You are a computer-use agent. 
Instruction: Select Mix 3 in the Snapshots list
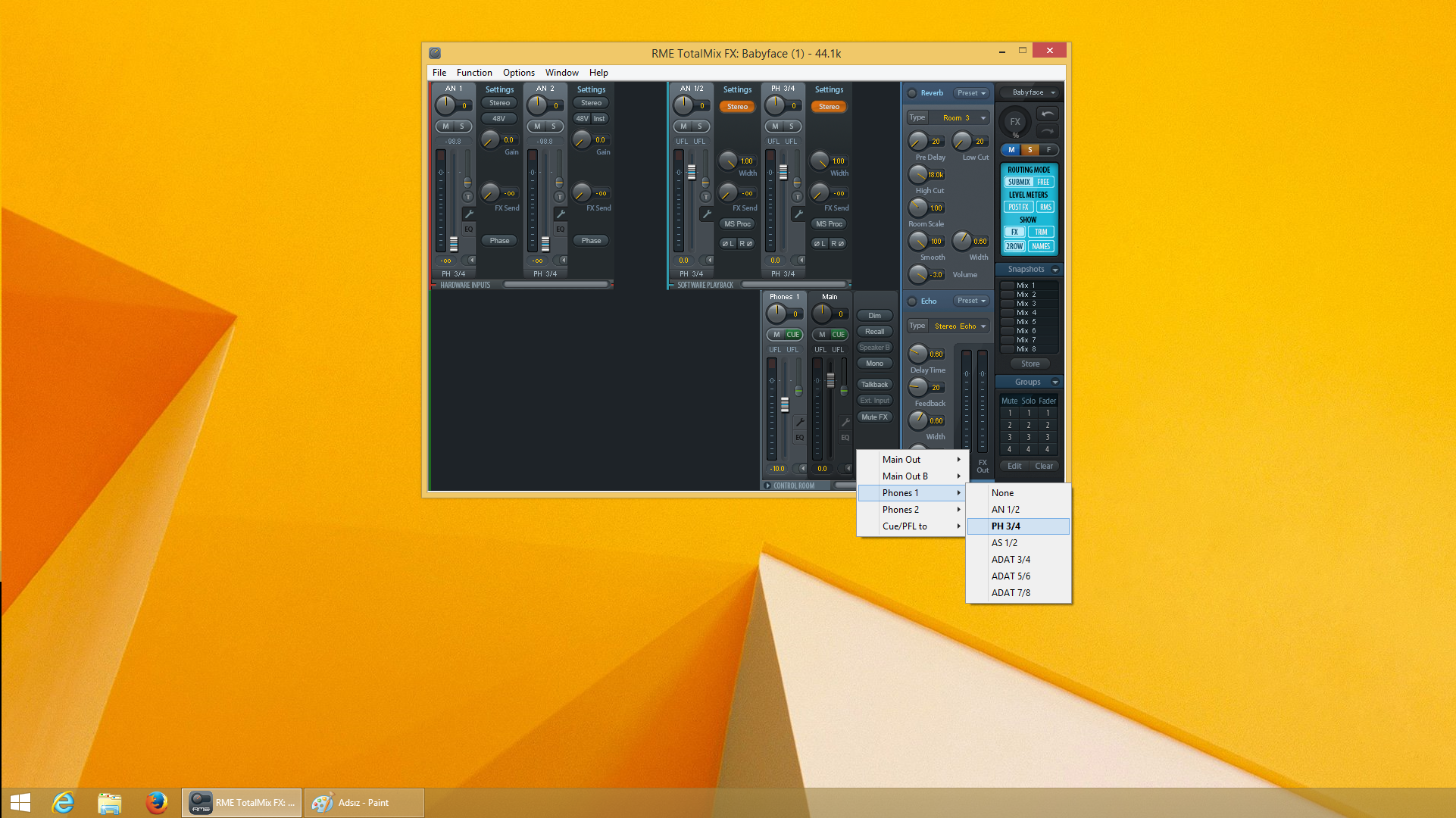[1026, 304]
